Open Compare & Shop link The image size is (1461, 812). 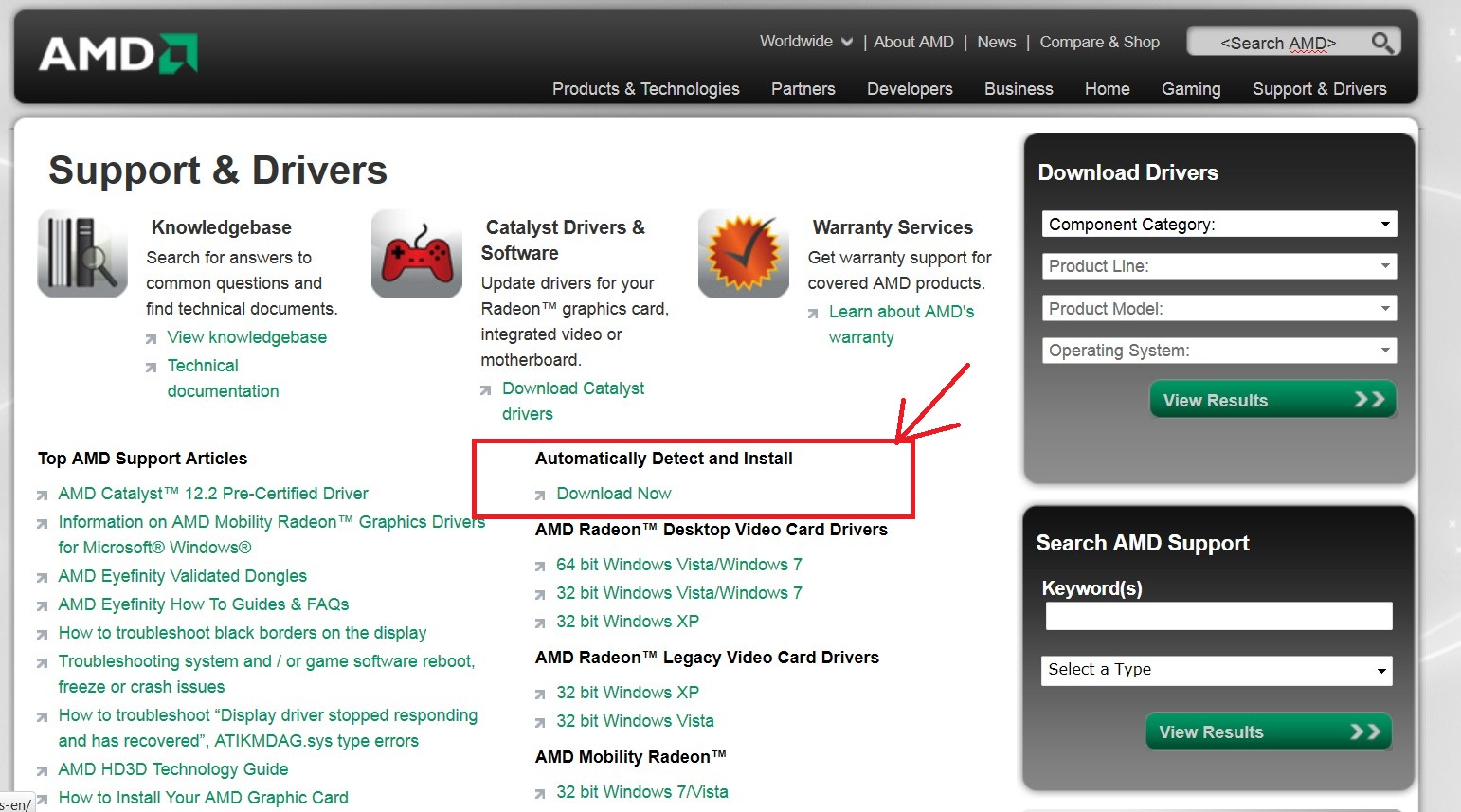[x=1100, y=42]
